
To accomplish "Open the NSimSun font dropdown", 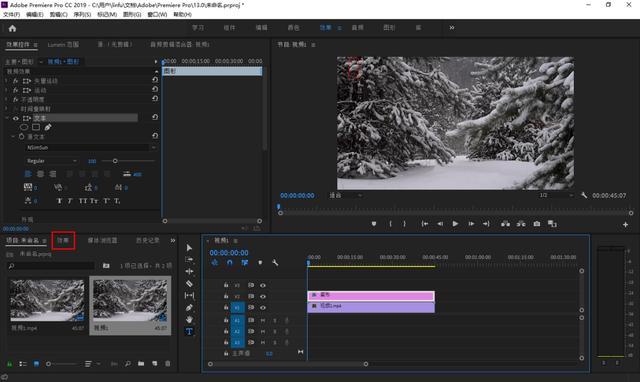I will tap(91, 147).
